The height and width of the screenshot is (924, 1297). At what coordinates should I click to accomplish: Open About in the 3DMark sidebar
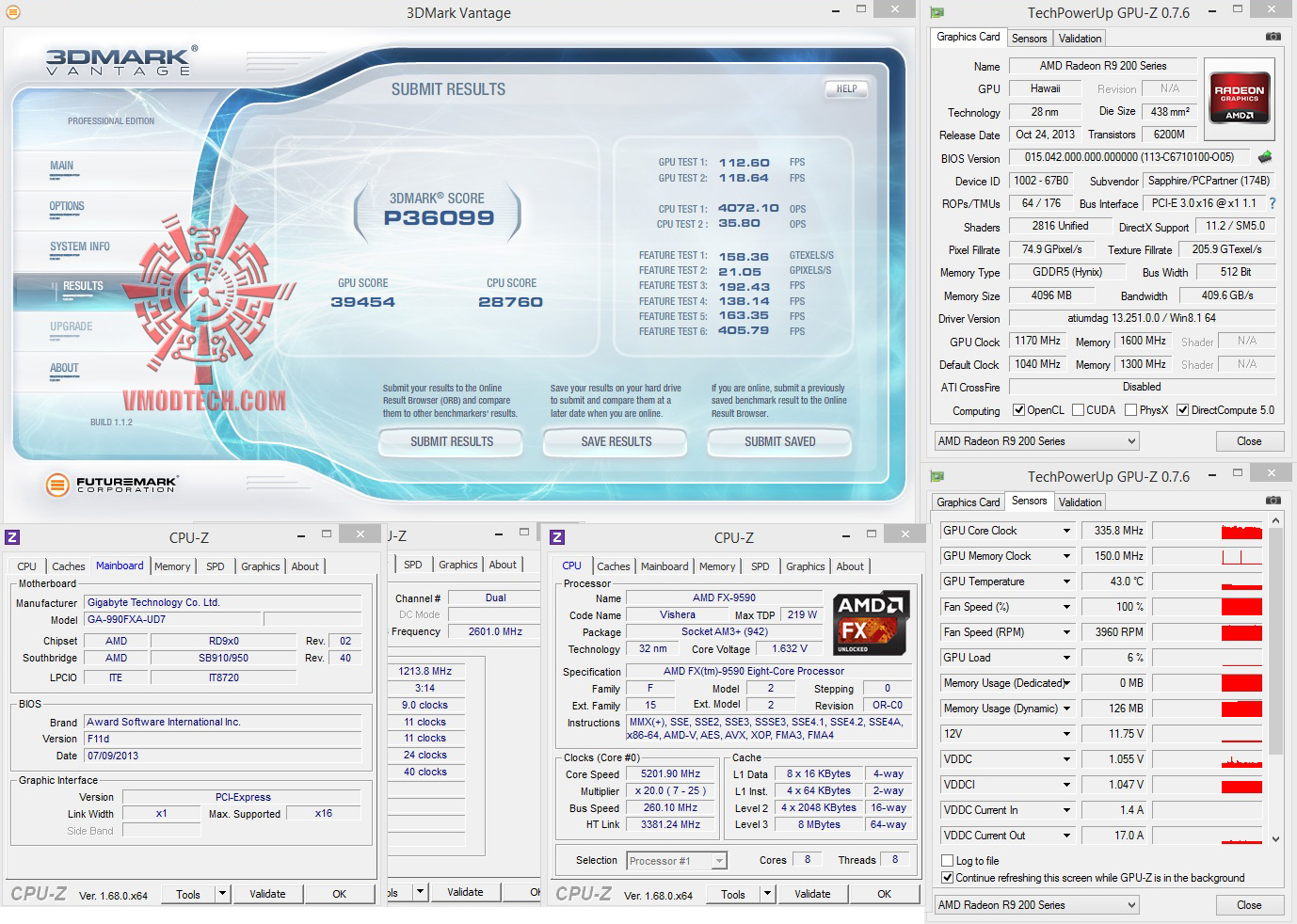[x=64, y=368]
